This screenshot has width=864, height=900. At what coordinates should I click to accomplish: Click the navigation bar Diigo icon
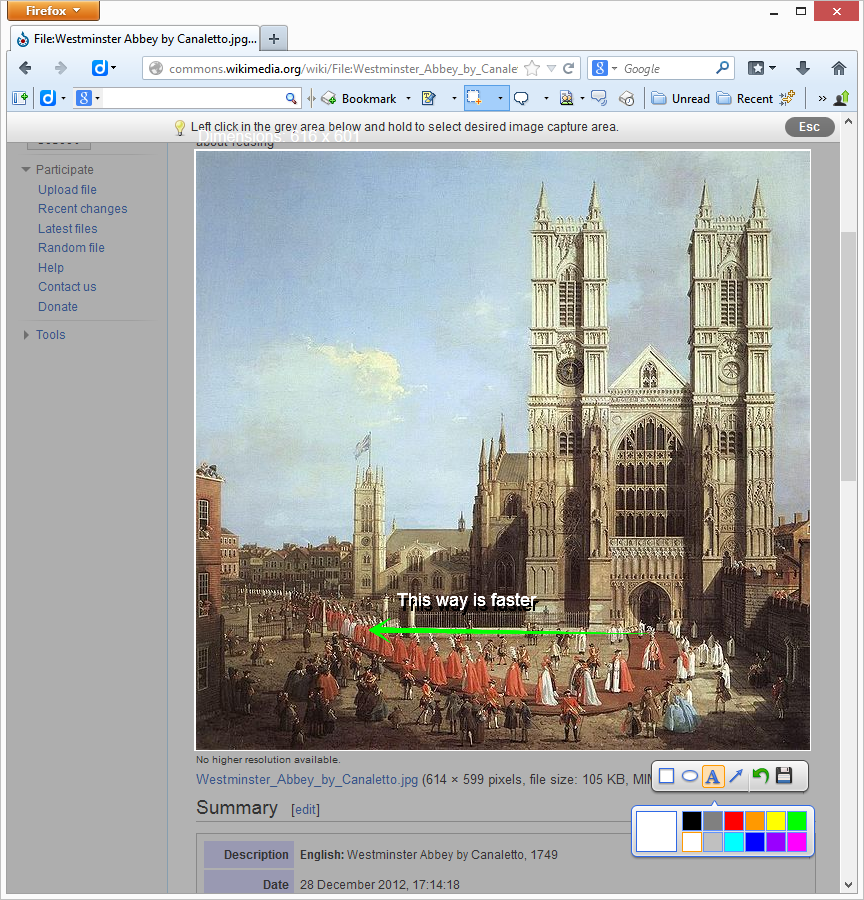coord(100,68)
